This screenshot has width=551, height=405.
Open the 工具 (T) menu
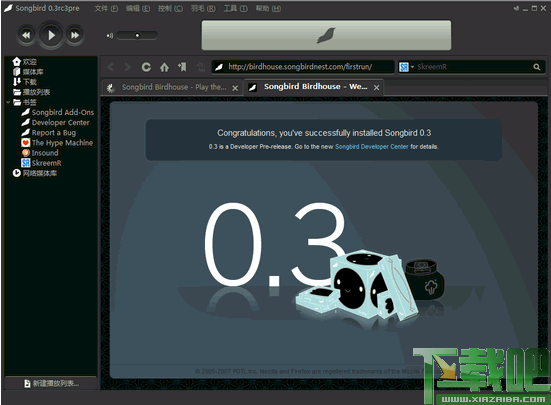(x=235, y=8)
